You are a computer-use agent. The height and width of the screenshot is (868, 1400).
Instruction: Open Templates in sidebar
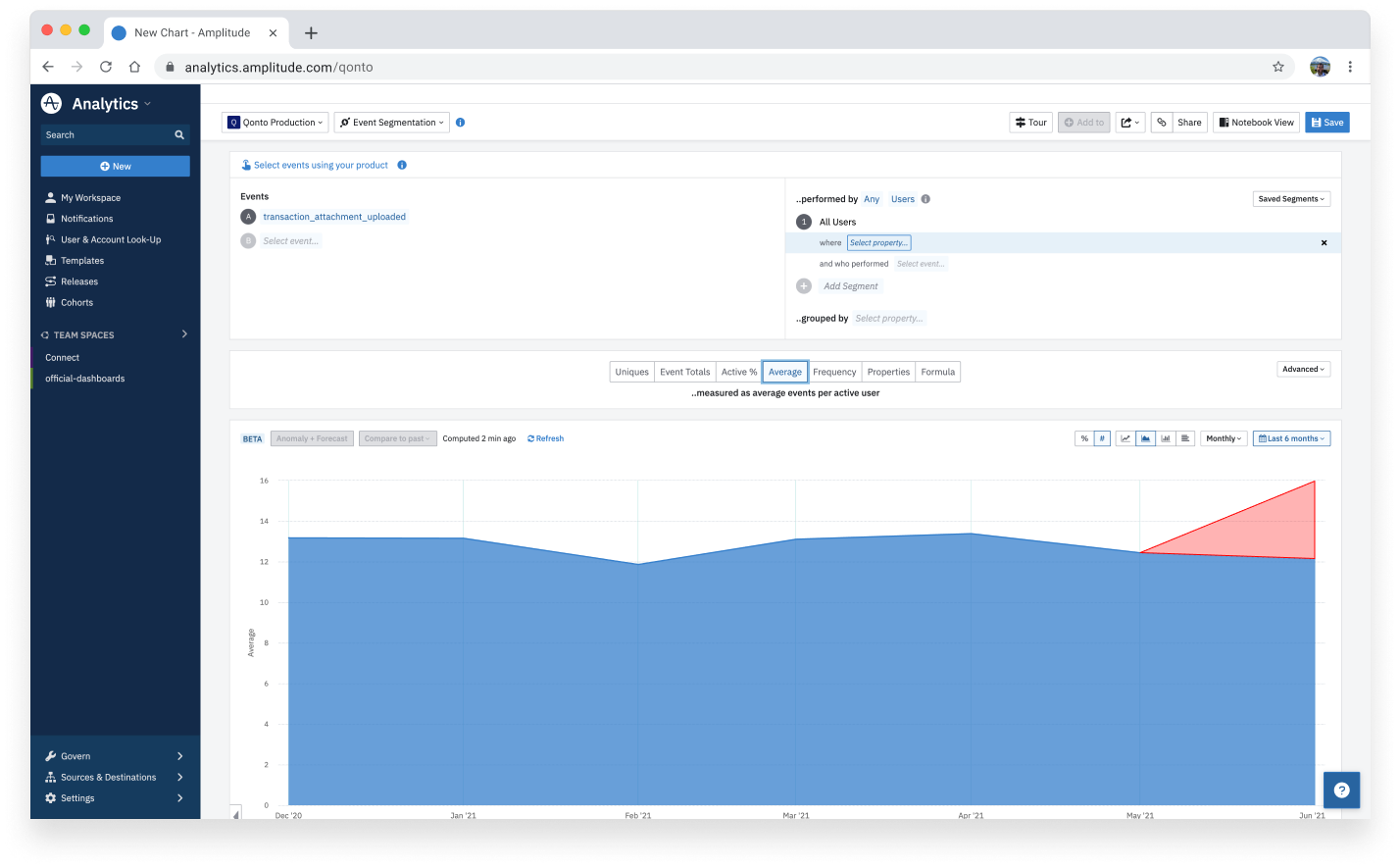pyautogui.click(x=82, y=261)
